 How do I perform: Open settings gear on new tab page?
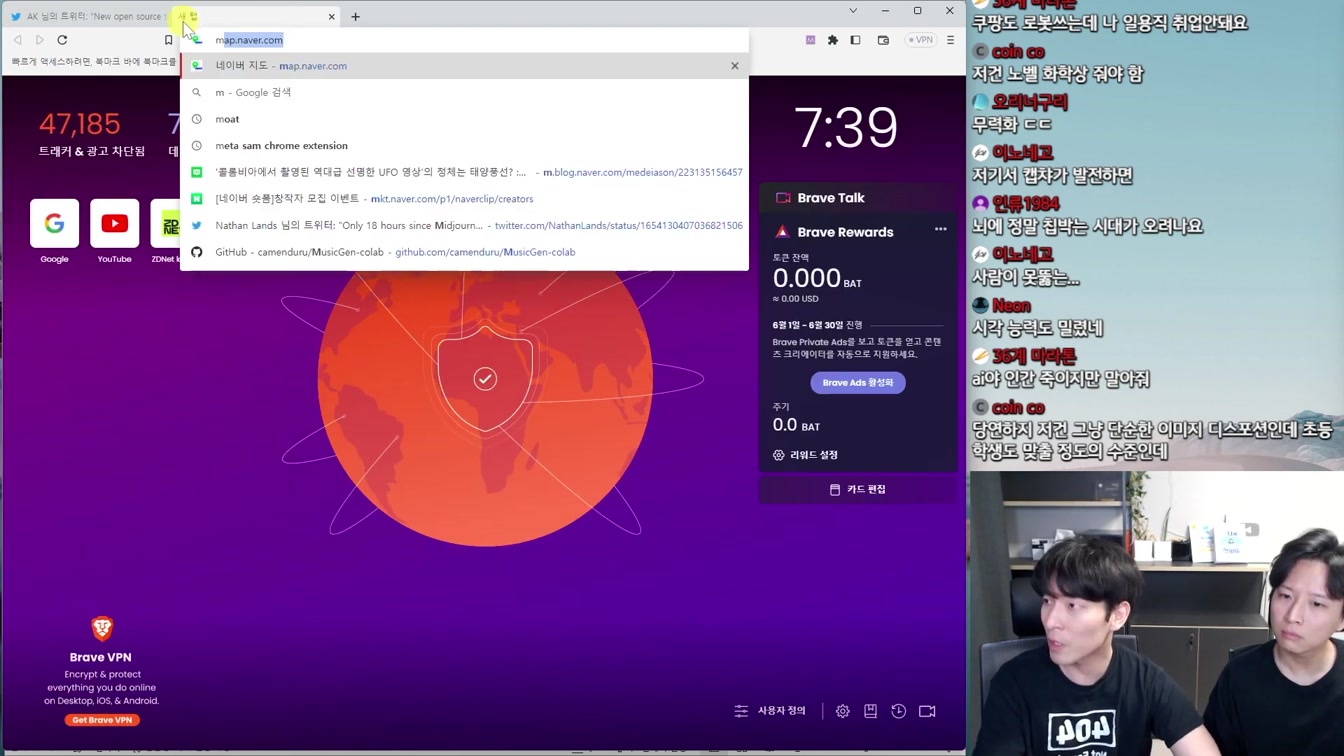point(843,711)
